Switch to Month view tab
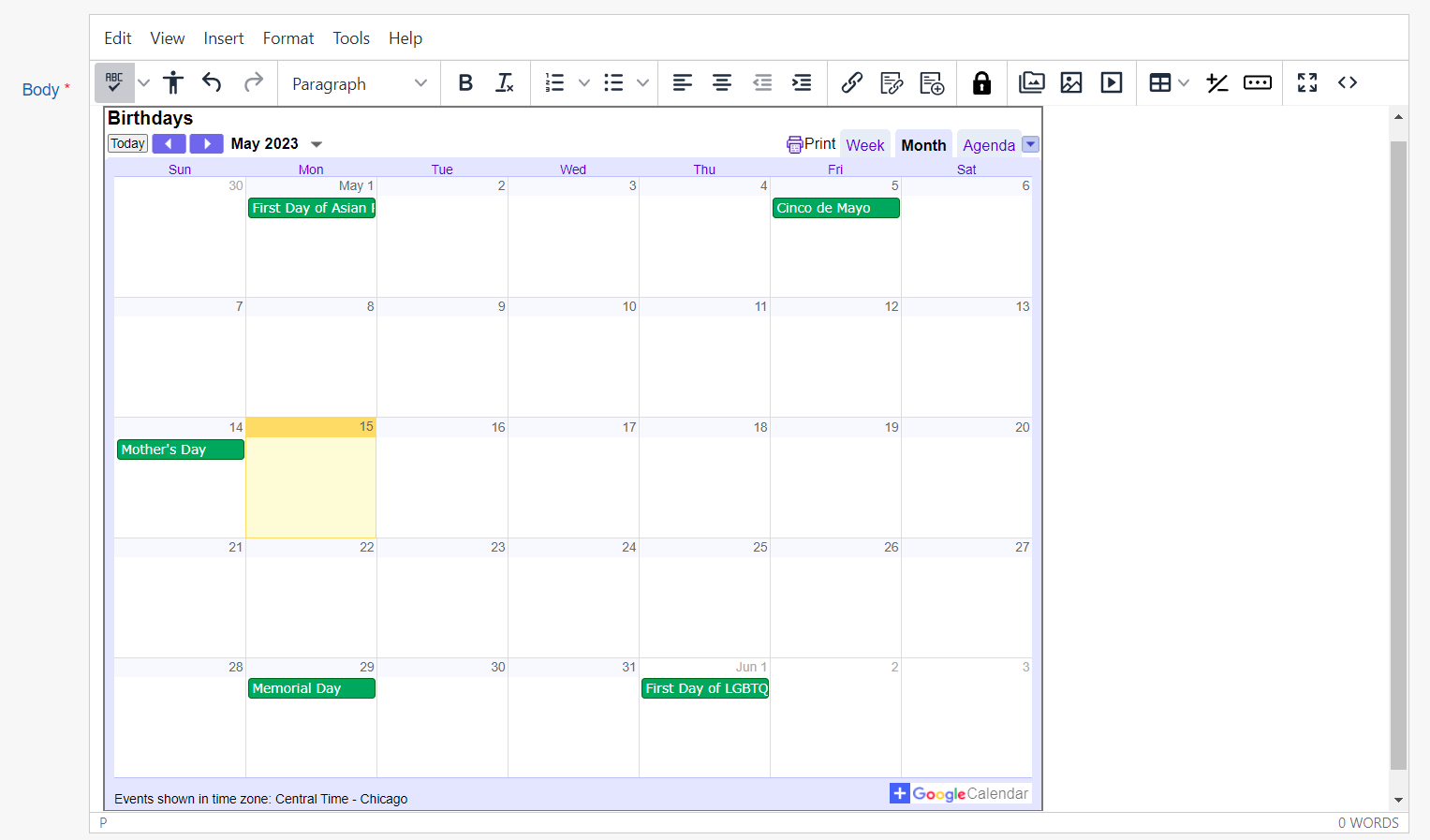The width and height of the screenshot is (1430, 840). pyautogui.click(x=923, y=145)
